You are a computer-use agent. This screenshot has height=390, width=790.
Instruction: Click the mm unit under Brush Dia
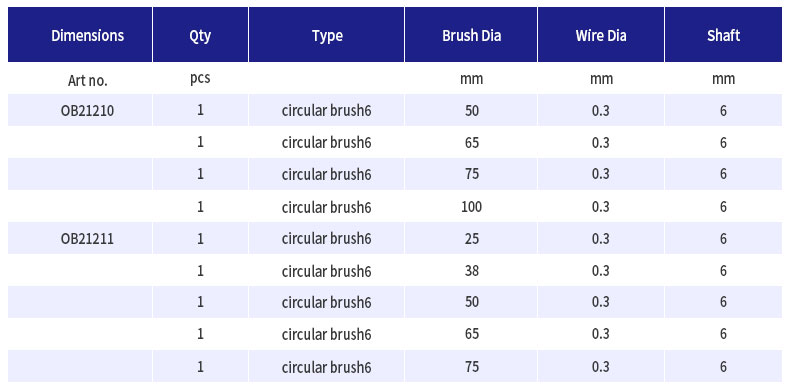(x=471, y=79)
